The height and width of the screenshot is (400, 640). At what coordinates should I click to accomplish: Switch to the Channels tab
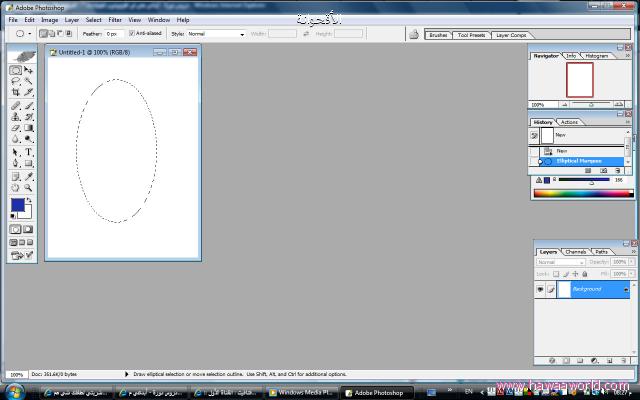(576, 251)
